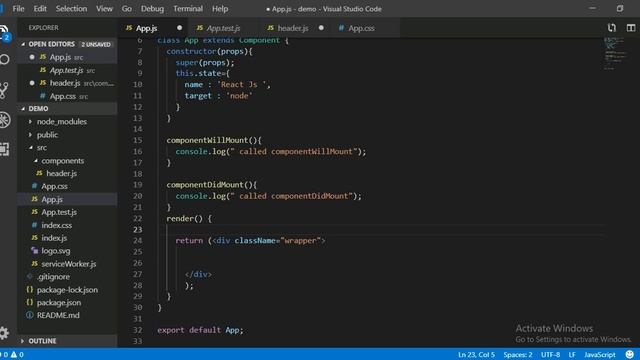Select App.css in Open Editors list
640x360 pixels.
[x=67, y=96]
